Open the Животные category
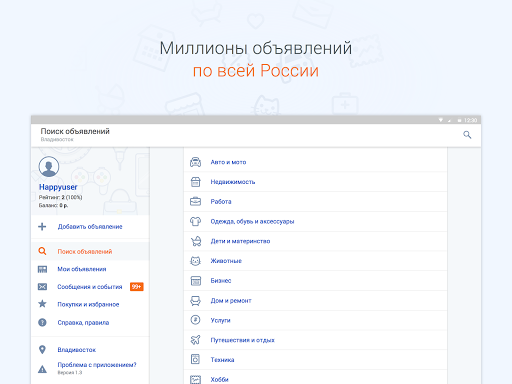This screenshot has width=512, height=384. 315,261
